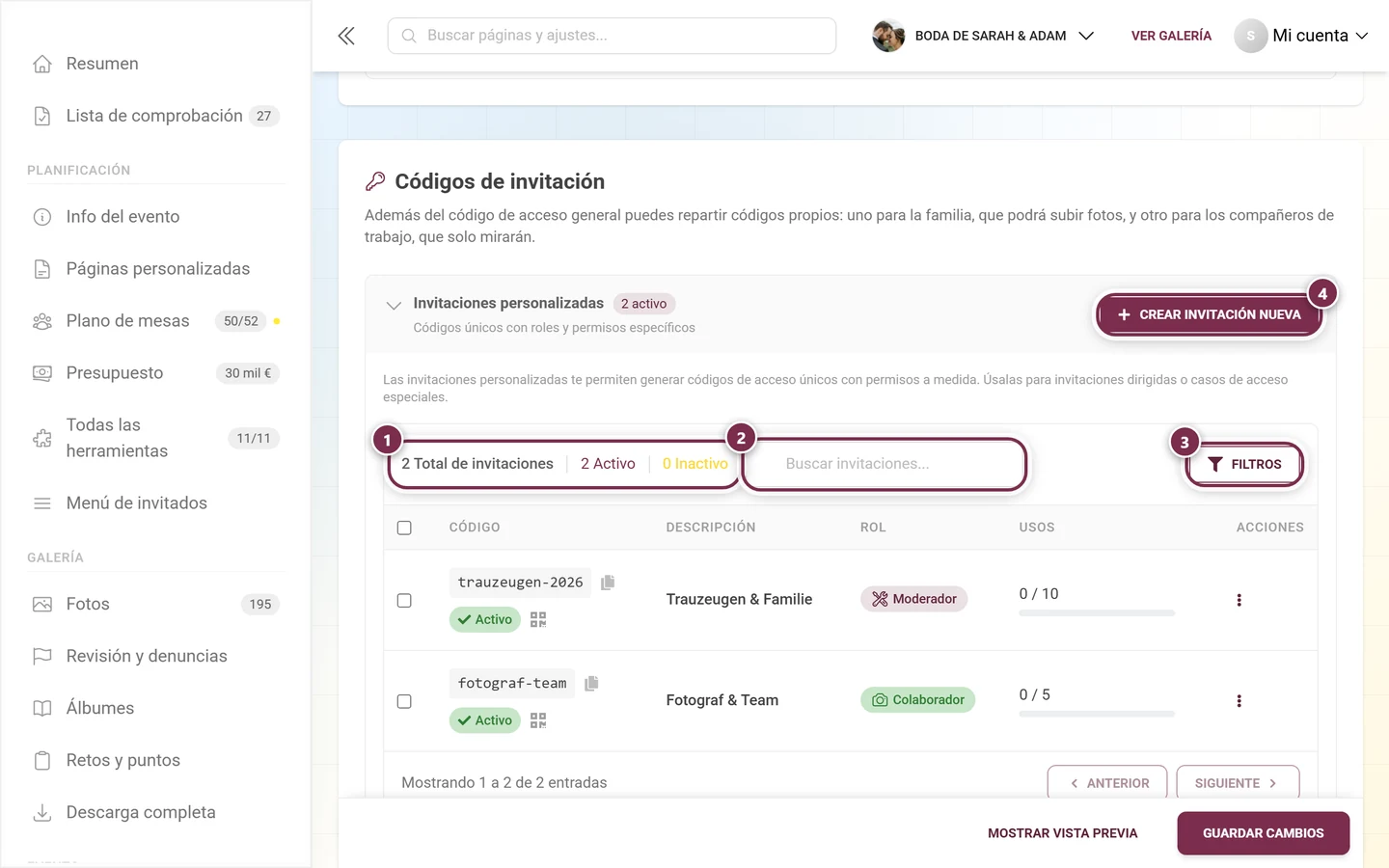Check the fotograf-team row checkbox
This screenshot has width=1389, height=868.
[x=404, y=701]
